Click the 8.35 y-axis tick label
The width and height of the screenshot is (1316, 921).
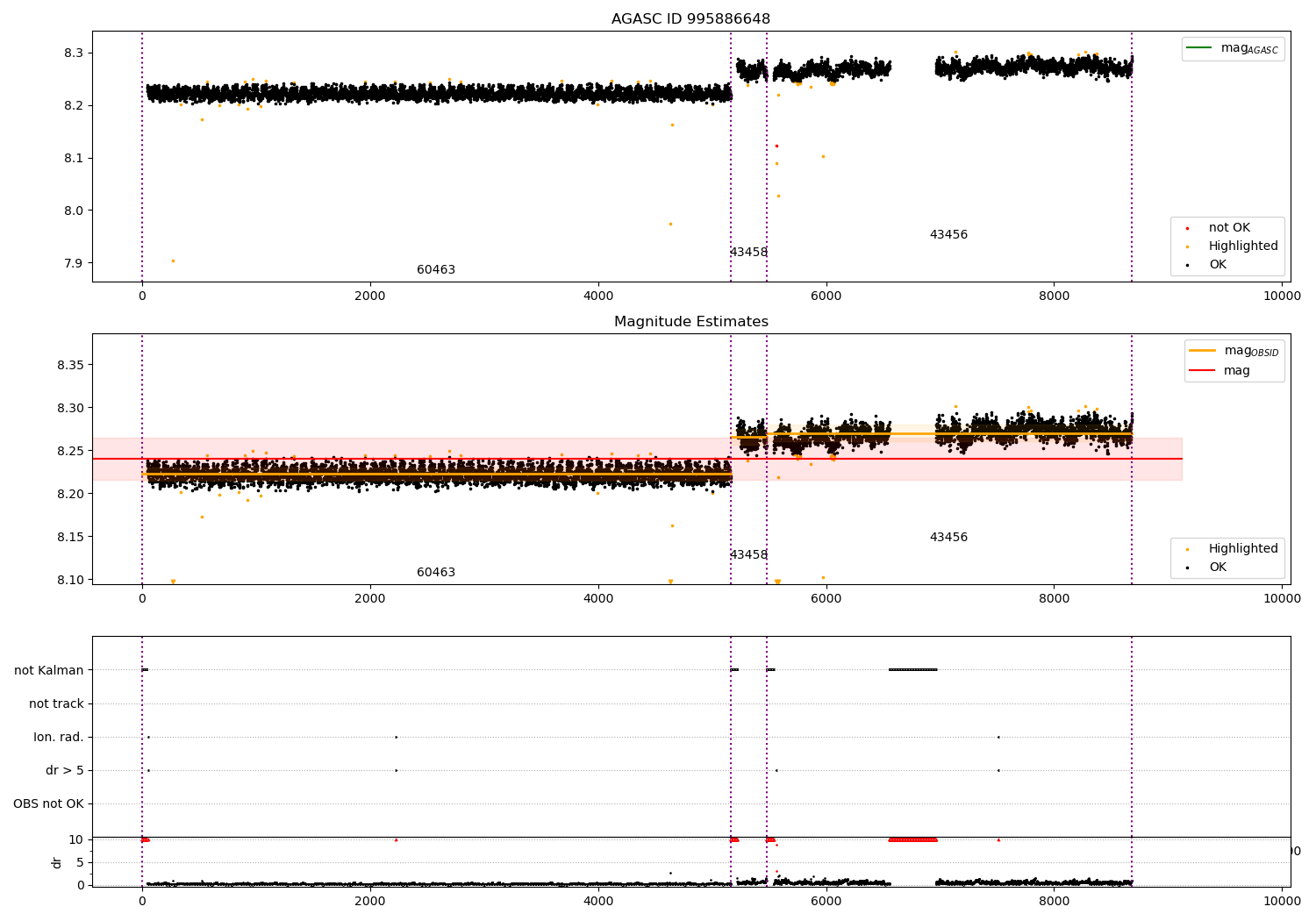coord(70,365)
